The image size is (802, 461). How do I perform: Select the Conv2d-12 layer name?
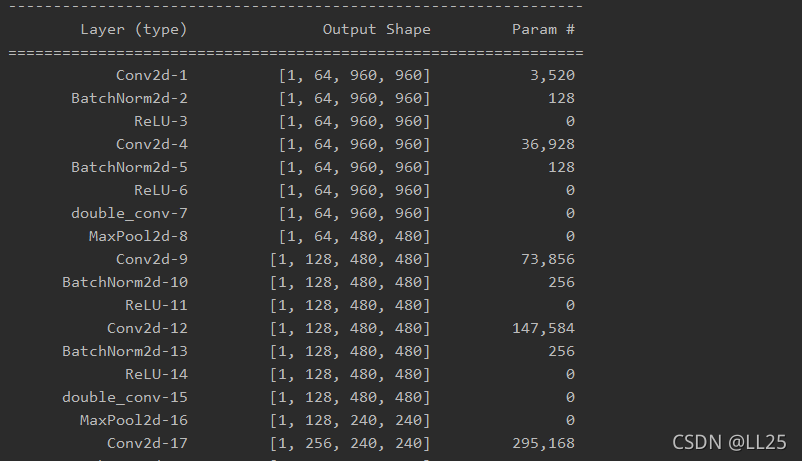(147, 328)
